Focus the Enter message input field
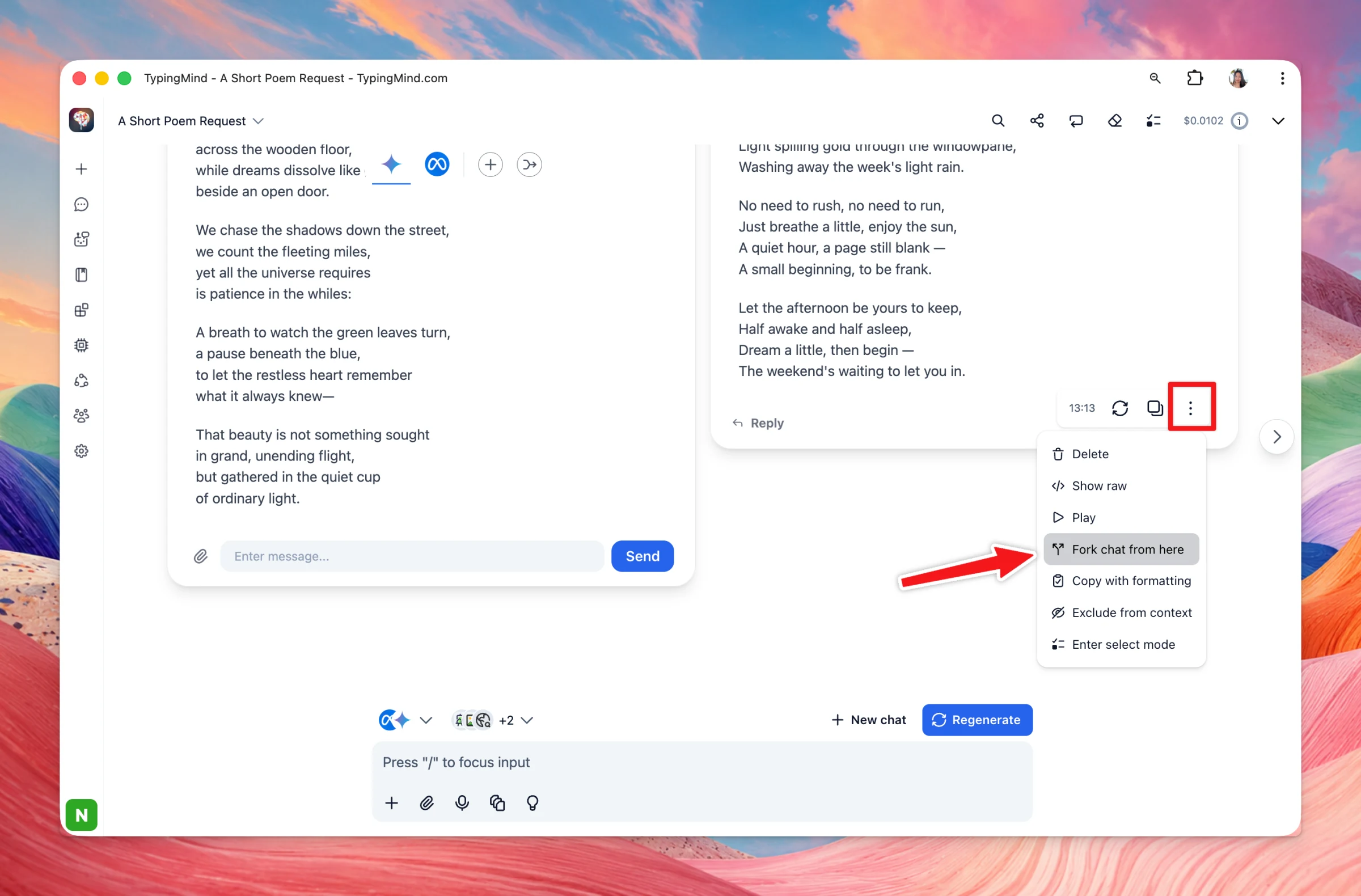1361x896 pixels. point(412,556)
